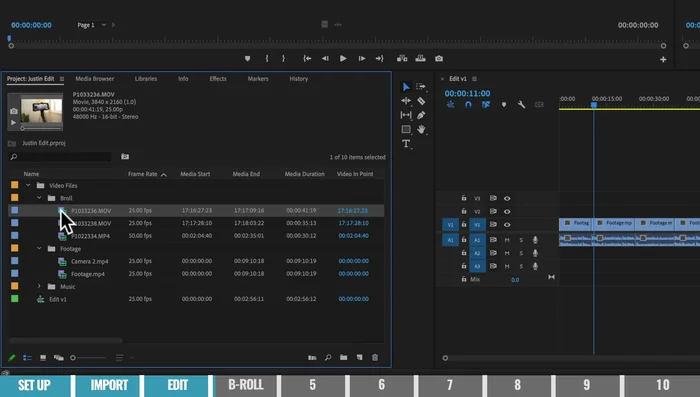Switch to Libraries tab
Viewport: 700px width, 397px height.
pos(146,79)
